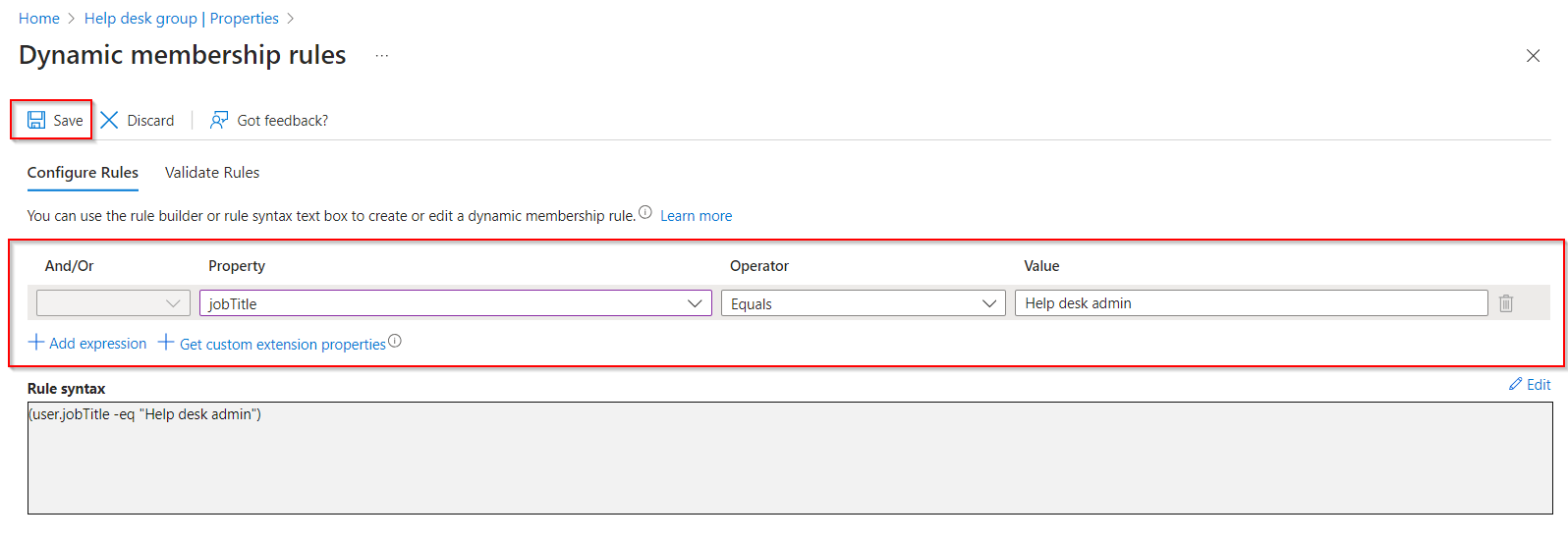
Task: Go to Home breadcrumb
Action: click(x=39, y=19)
